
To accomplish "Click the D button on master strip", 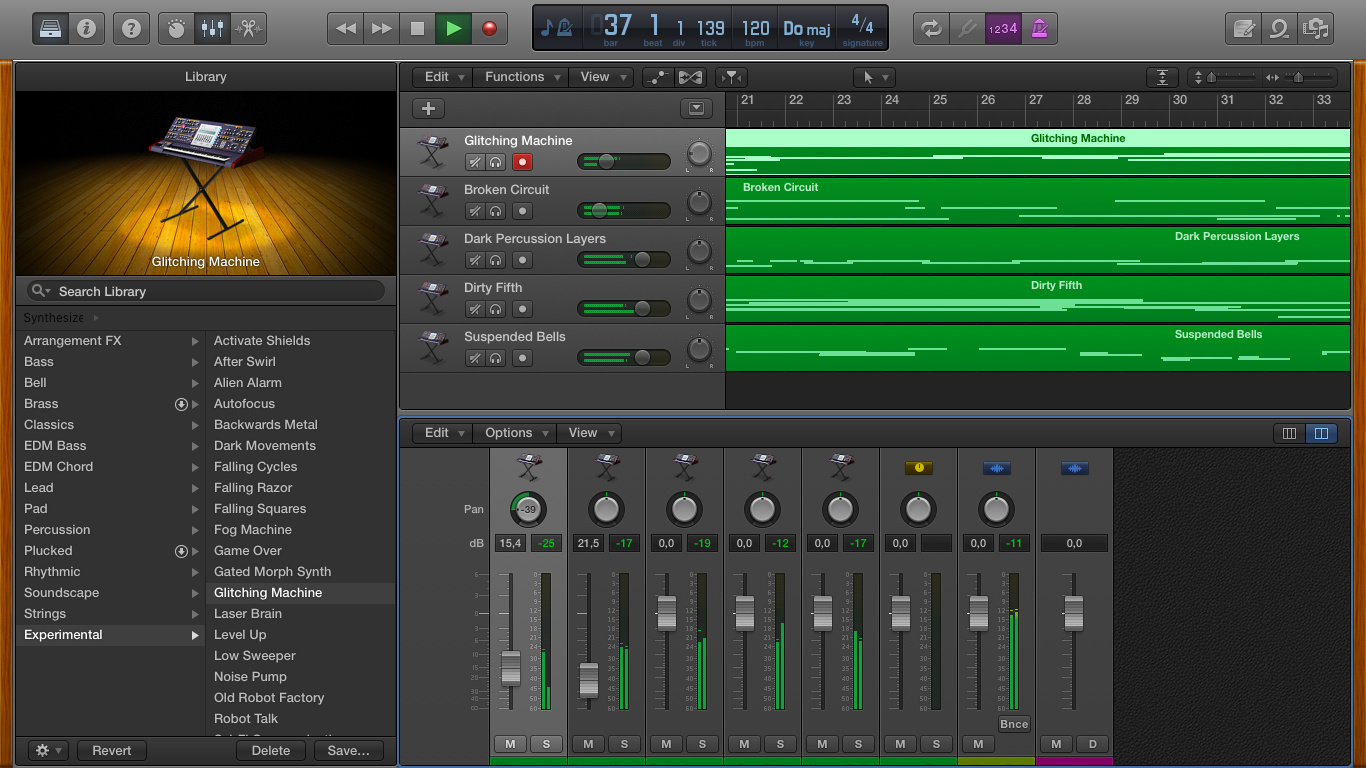I will 1093,744.
